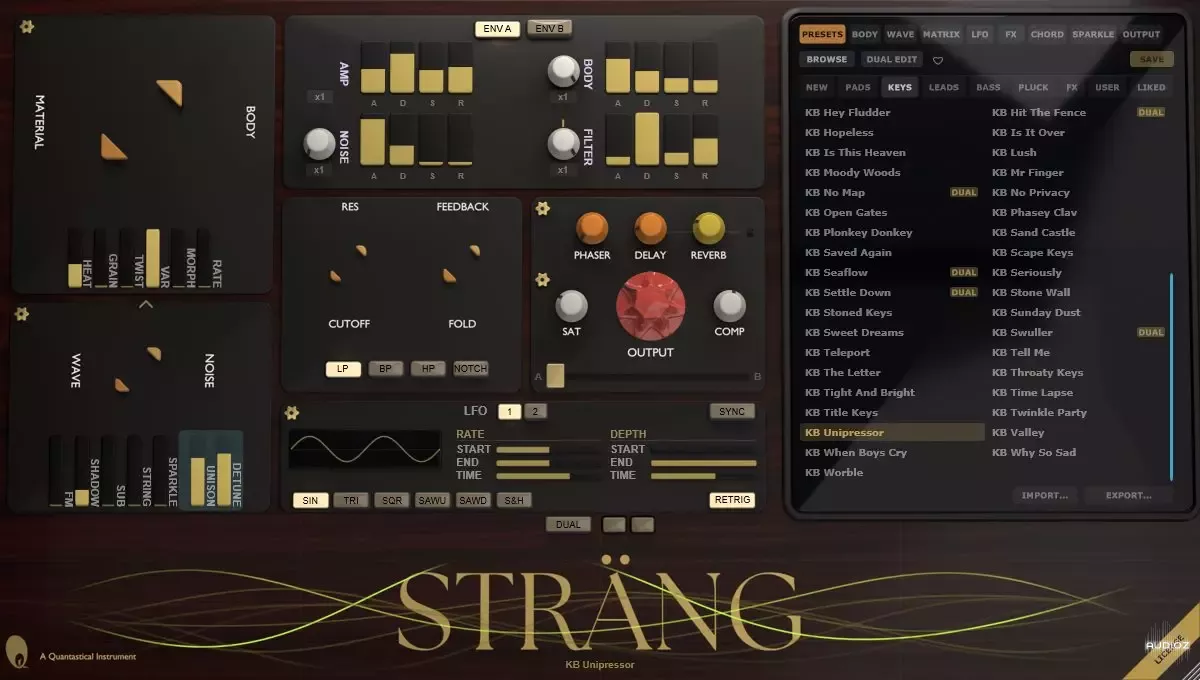Viewport: 1200px width, 680px height.
Task: Click the DUAL EDIT button
Action: pos(890,59)
